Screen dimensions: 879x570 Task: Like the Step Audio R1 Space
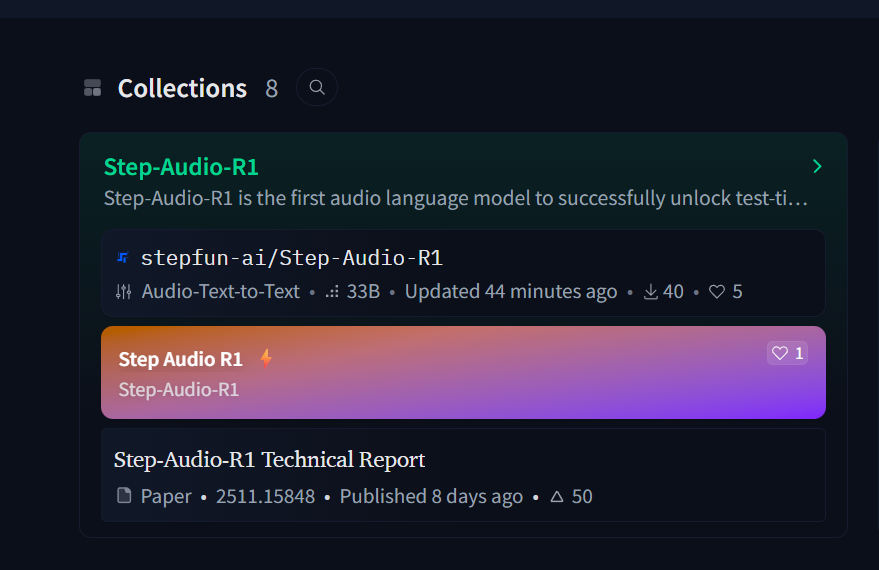pos(787,353)
